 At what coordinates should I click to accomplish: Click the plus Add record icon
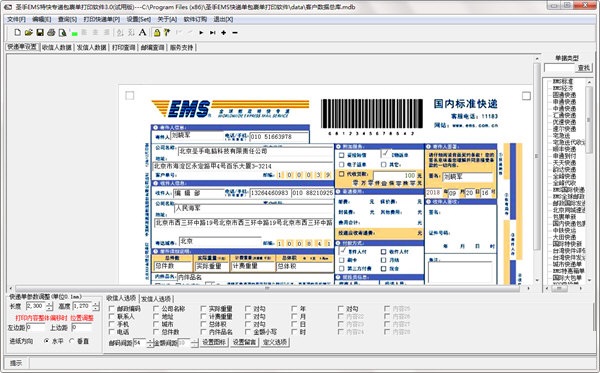point(223,33)
